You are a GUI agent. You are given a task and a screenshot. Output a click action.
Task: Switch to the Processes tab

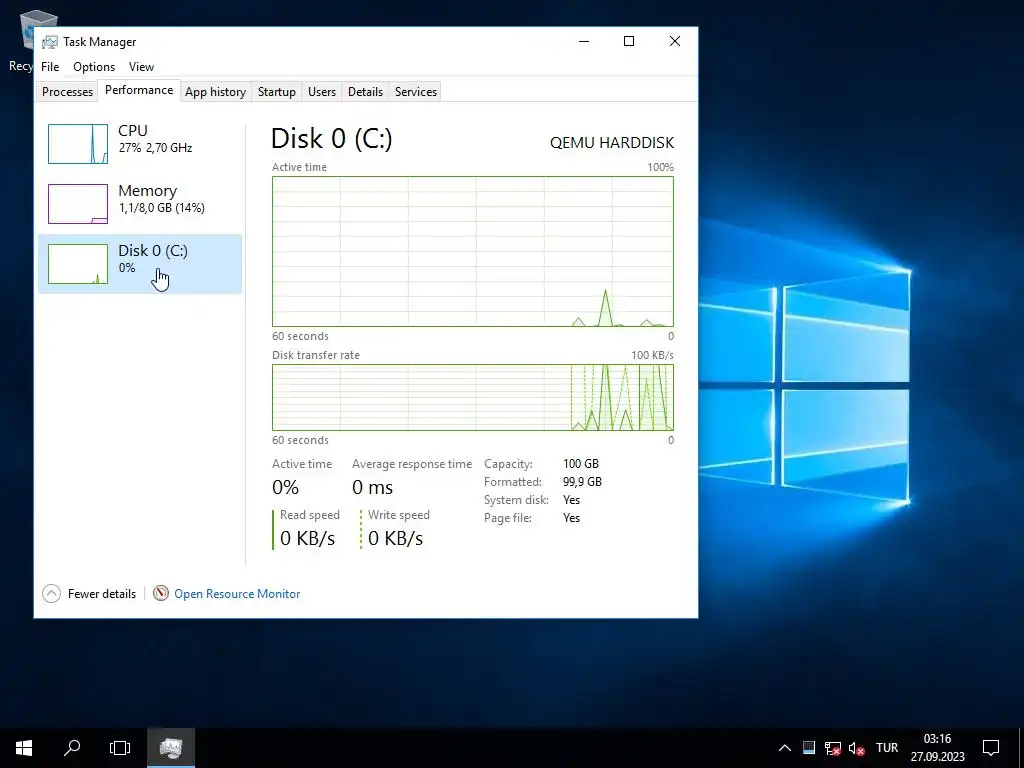coord(67,91)
